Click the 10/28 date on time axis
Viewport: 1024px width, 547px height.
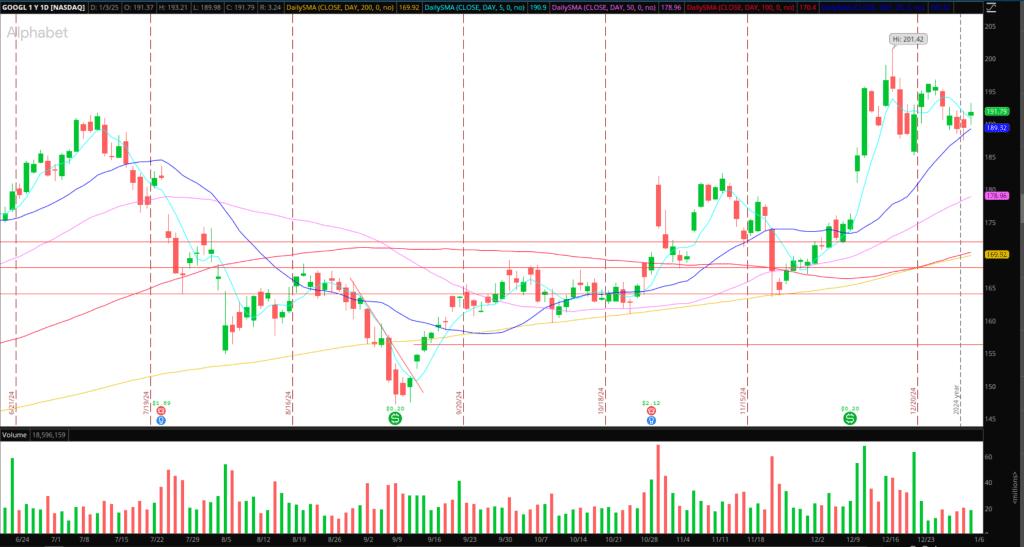tap(649, 540)
